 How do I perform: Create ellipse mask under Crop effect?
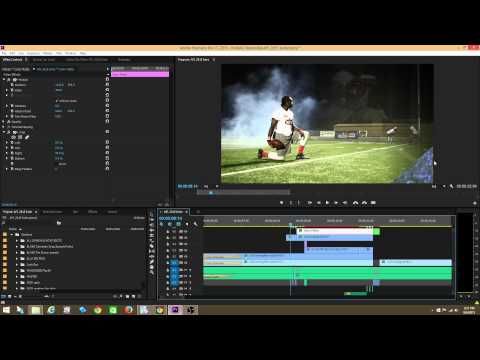pos(14,137)
